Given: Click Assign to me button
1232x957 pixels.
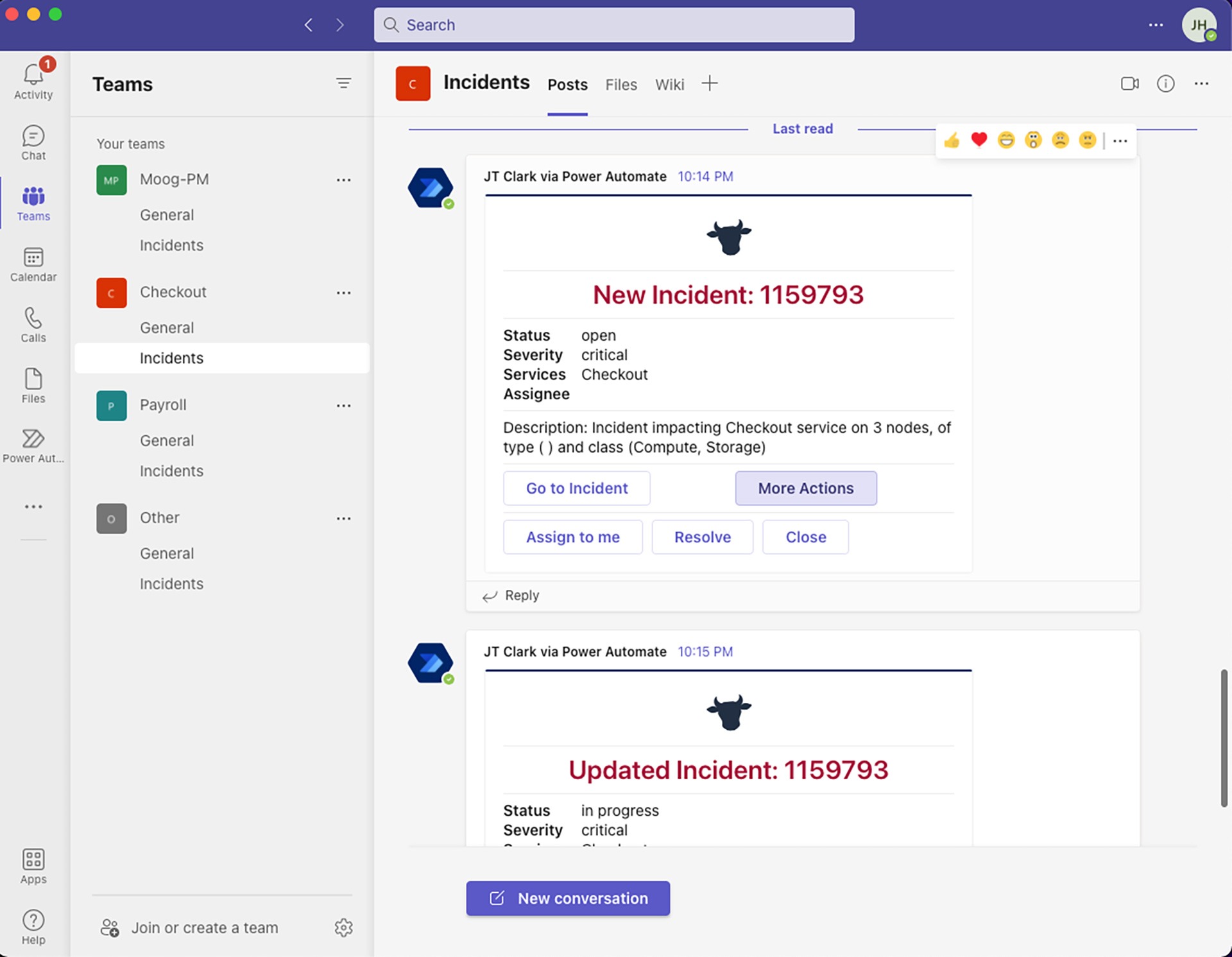Looking at the screenshot, I should 573,537.
